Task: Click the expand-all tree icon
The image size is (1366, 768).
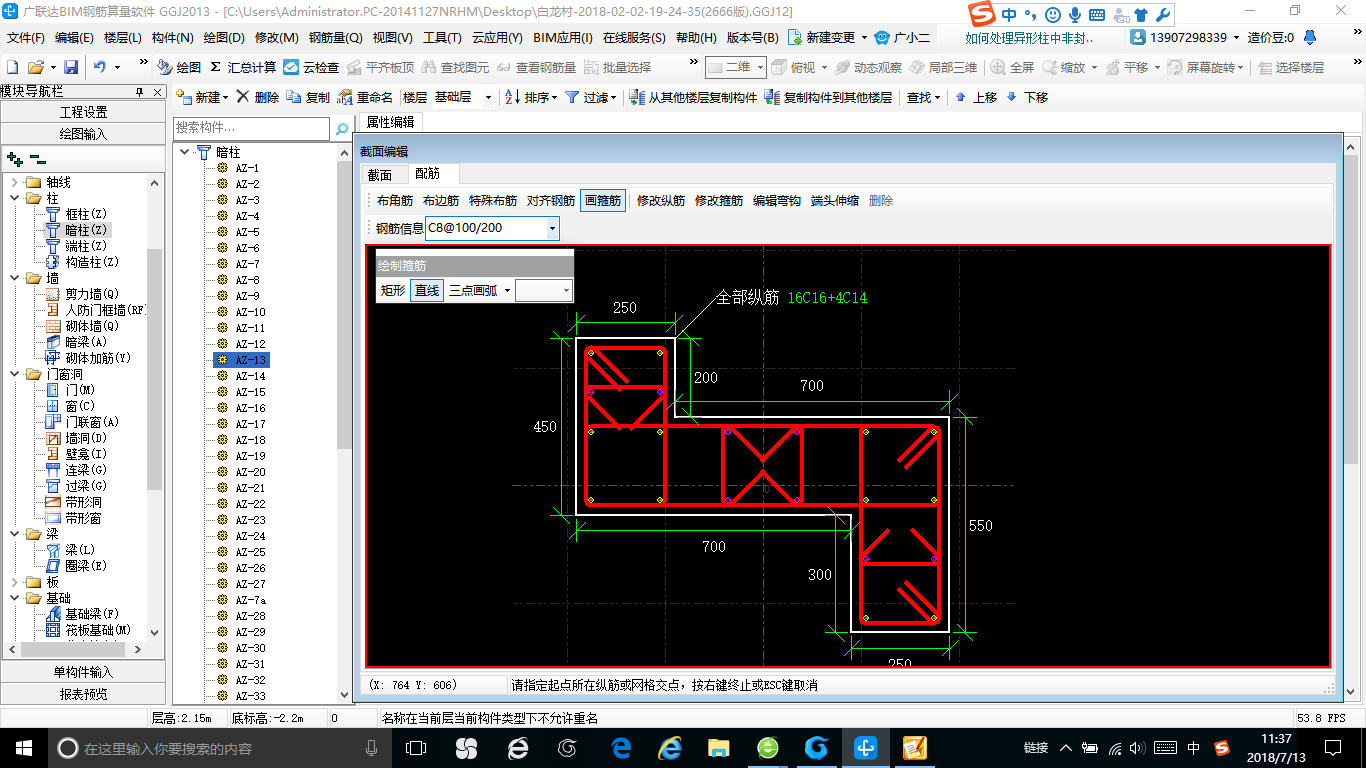Action: click(x=15, y=158)
